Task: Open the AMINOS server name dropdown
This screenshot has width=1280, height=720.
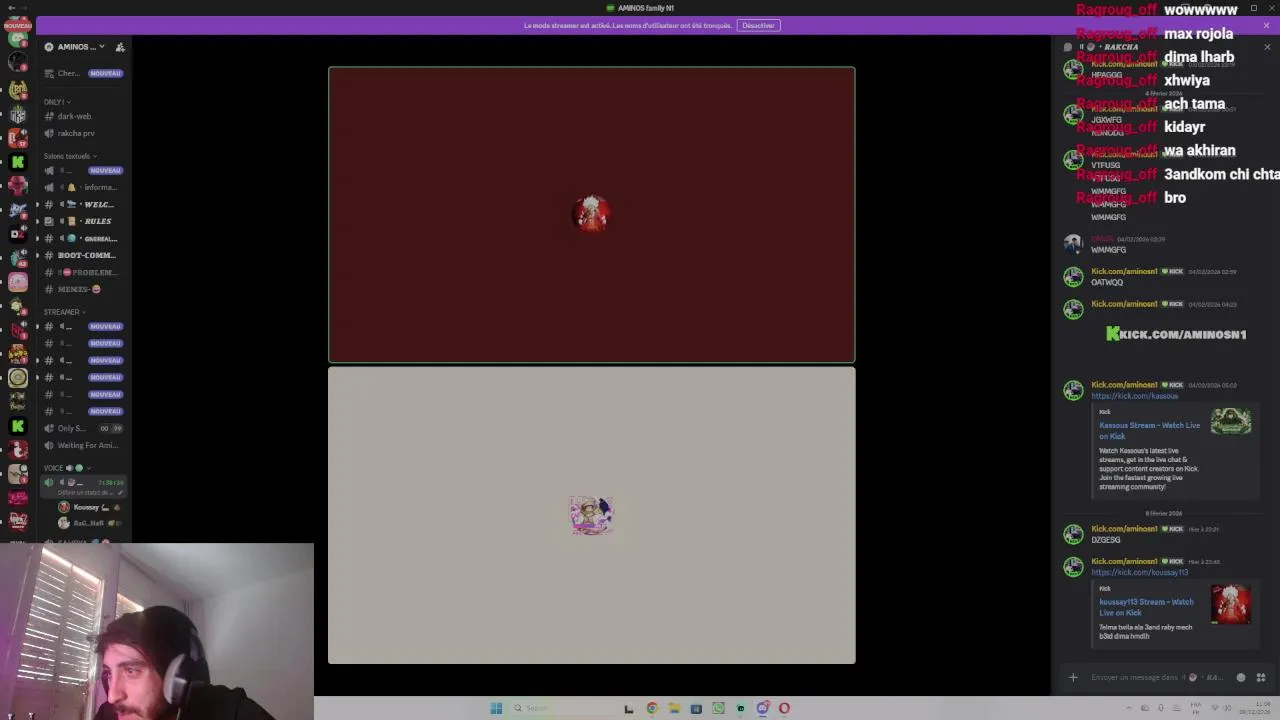Action: point(82,47)
